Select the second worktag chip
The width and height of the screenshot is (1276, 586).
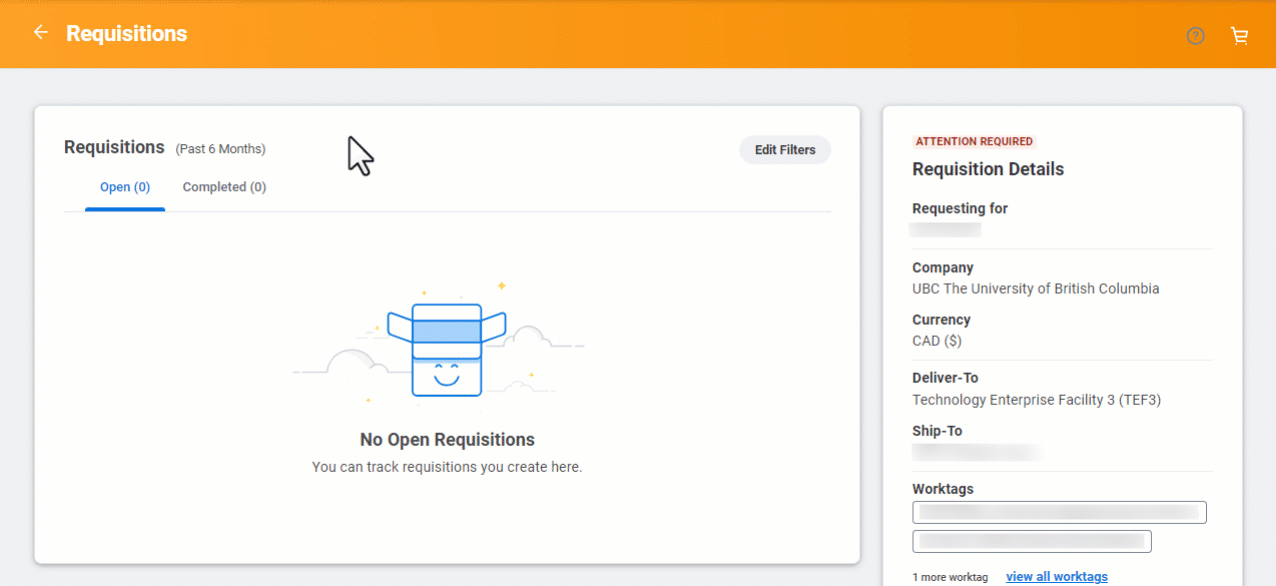1031,541
